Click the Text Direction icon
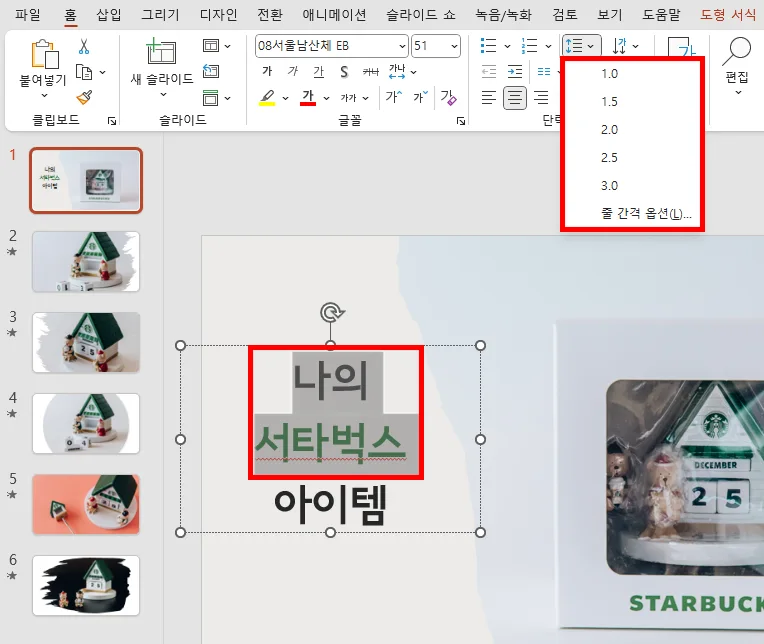 click(x=619, y=46)
